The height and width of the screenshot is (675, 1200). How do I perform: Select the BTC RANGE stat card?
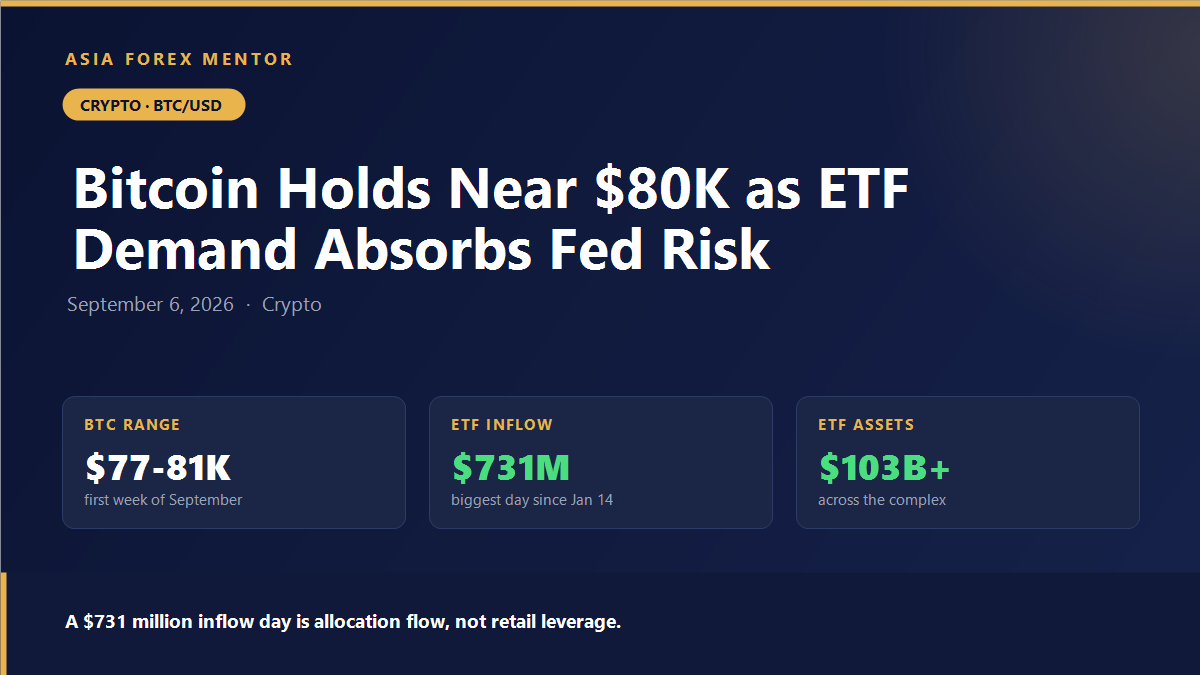(234, 462)
